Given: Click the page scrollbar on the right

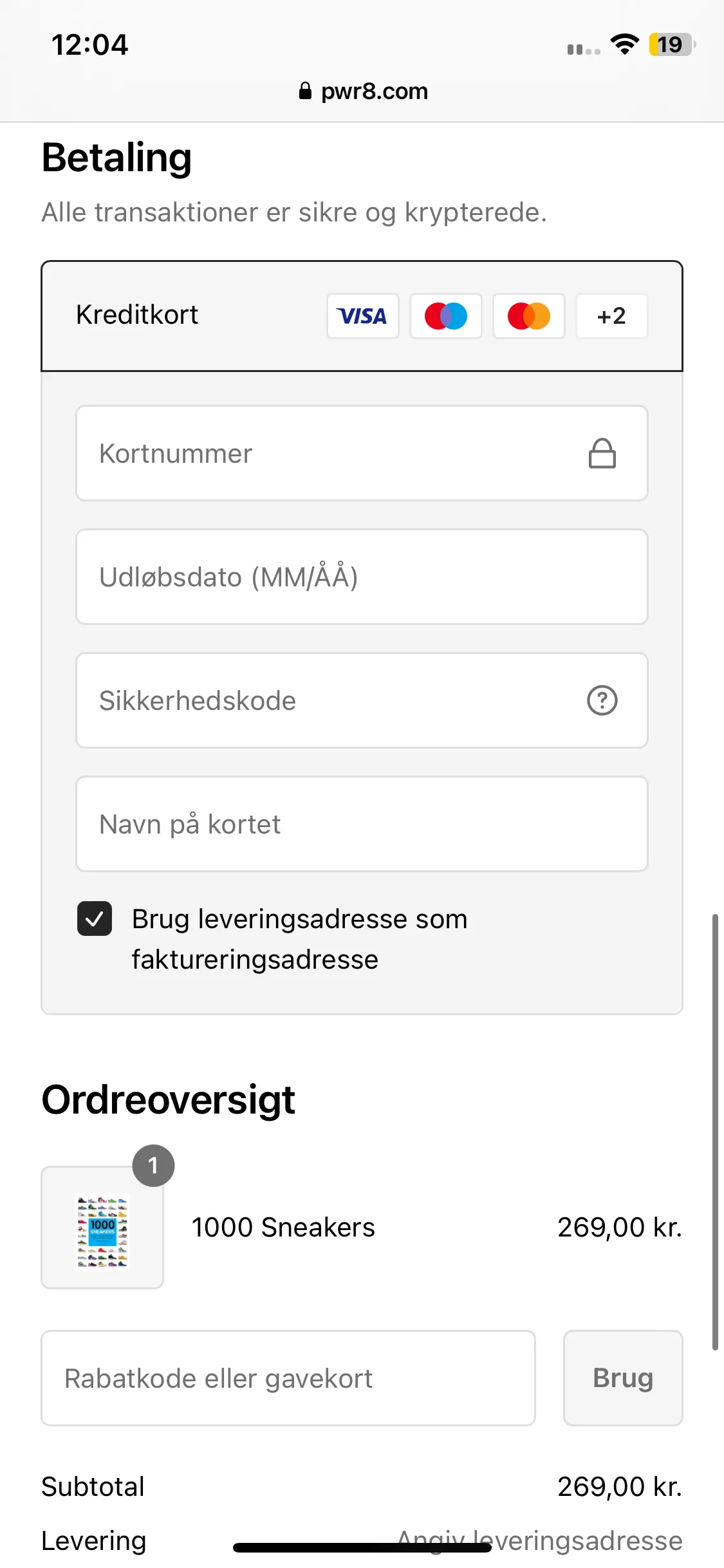Looking at the screenshot, I should [715, 1131].
